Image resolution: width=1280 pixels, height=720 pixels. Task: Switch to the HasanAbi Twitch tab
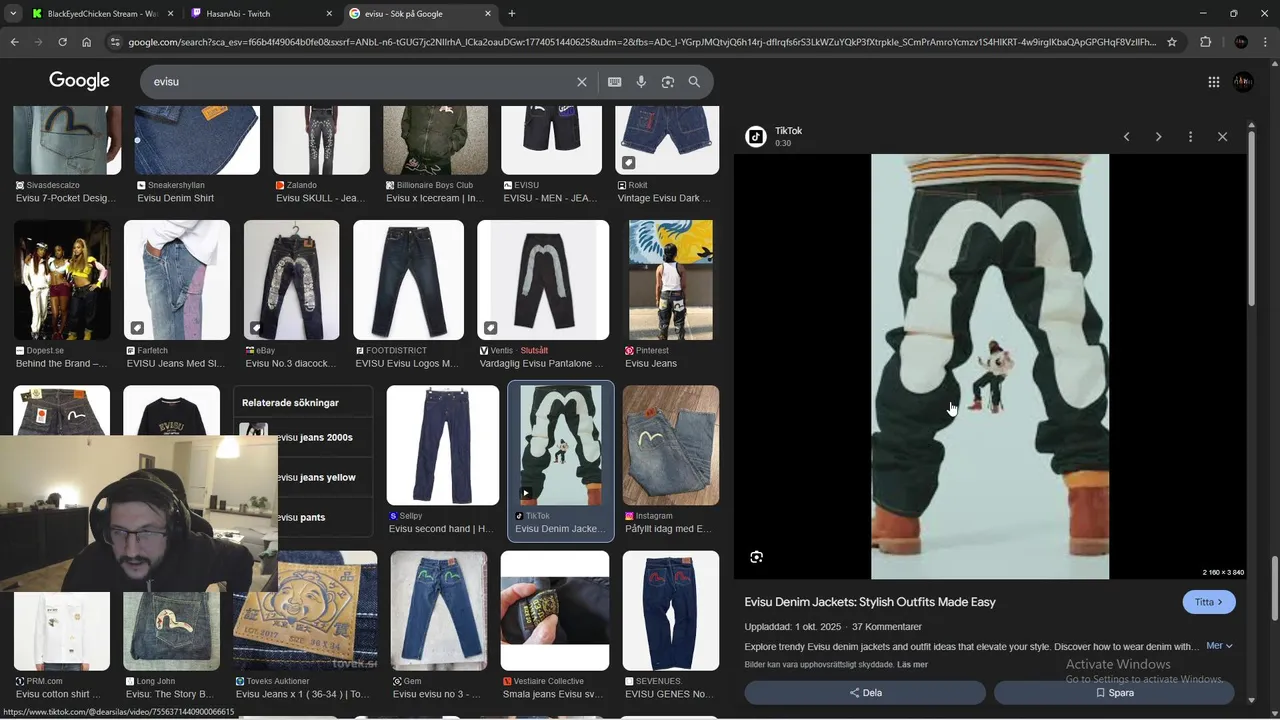click(x=261, y=14)
